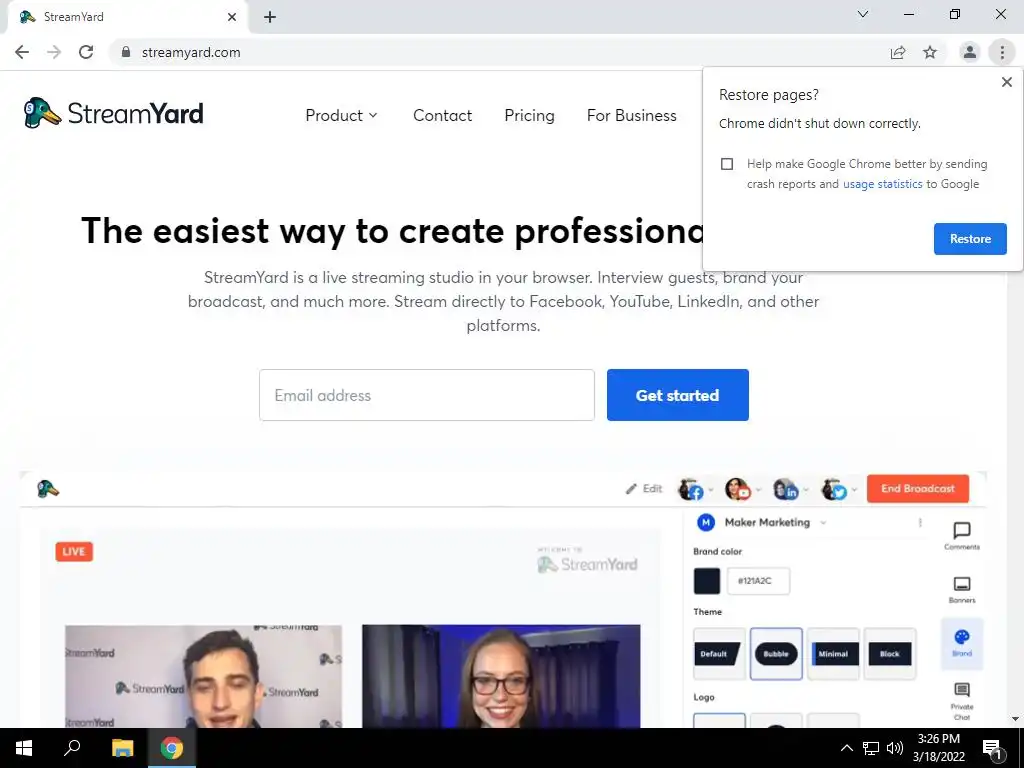Click the YouTube destination avatar

pyautogui.click(x=738, y=489)
